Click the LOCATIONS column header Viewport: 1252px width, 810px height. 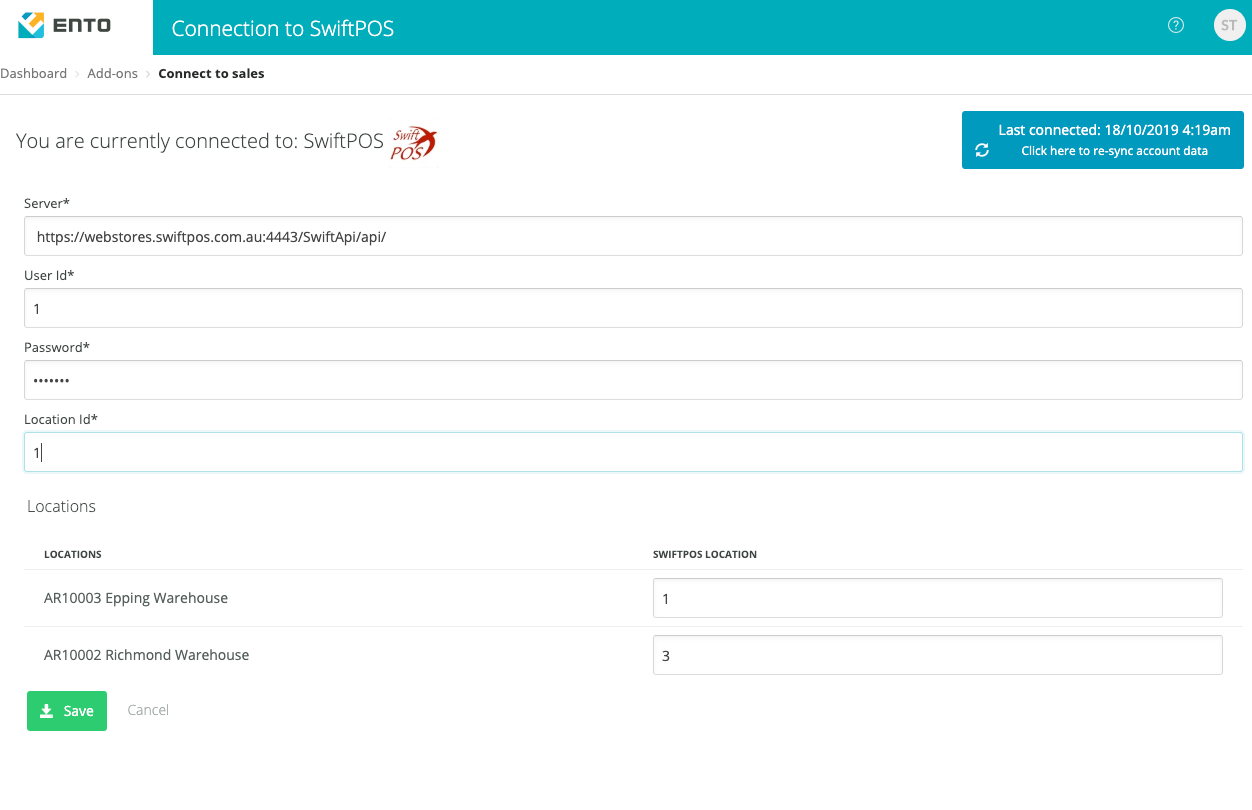pos(73,554)
